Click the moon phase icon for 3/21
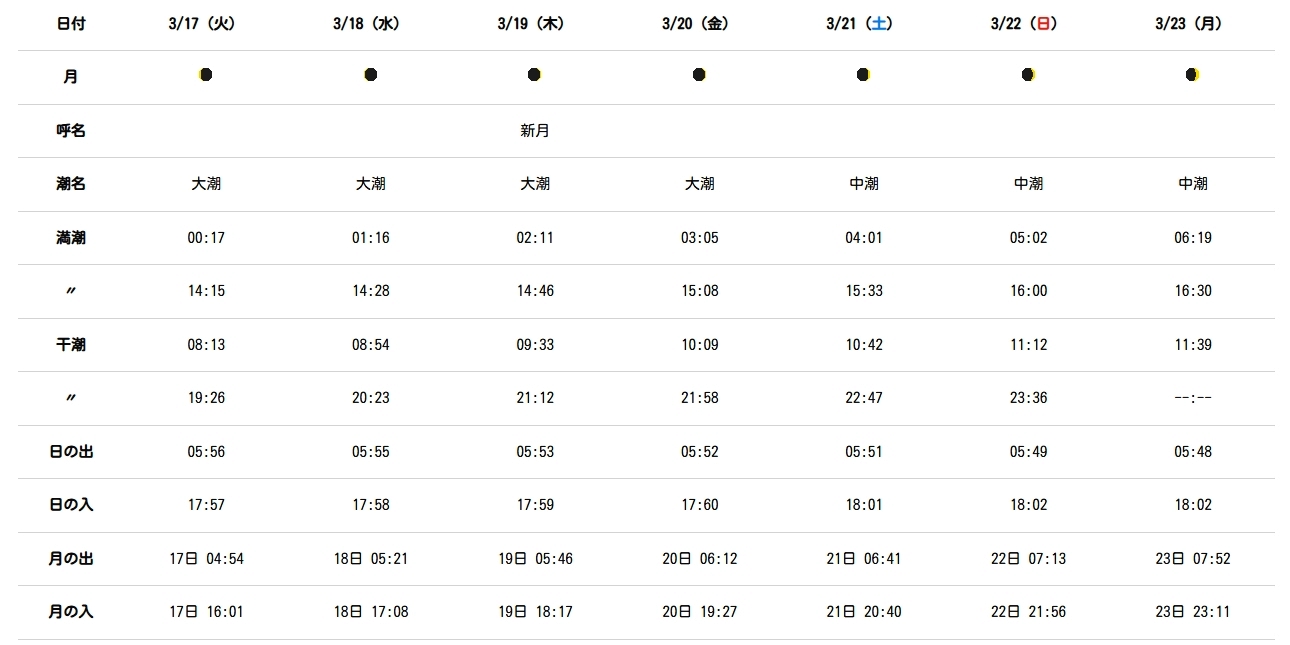This screenshot has width=1290, height=645. 863,75
